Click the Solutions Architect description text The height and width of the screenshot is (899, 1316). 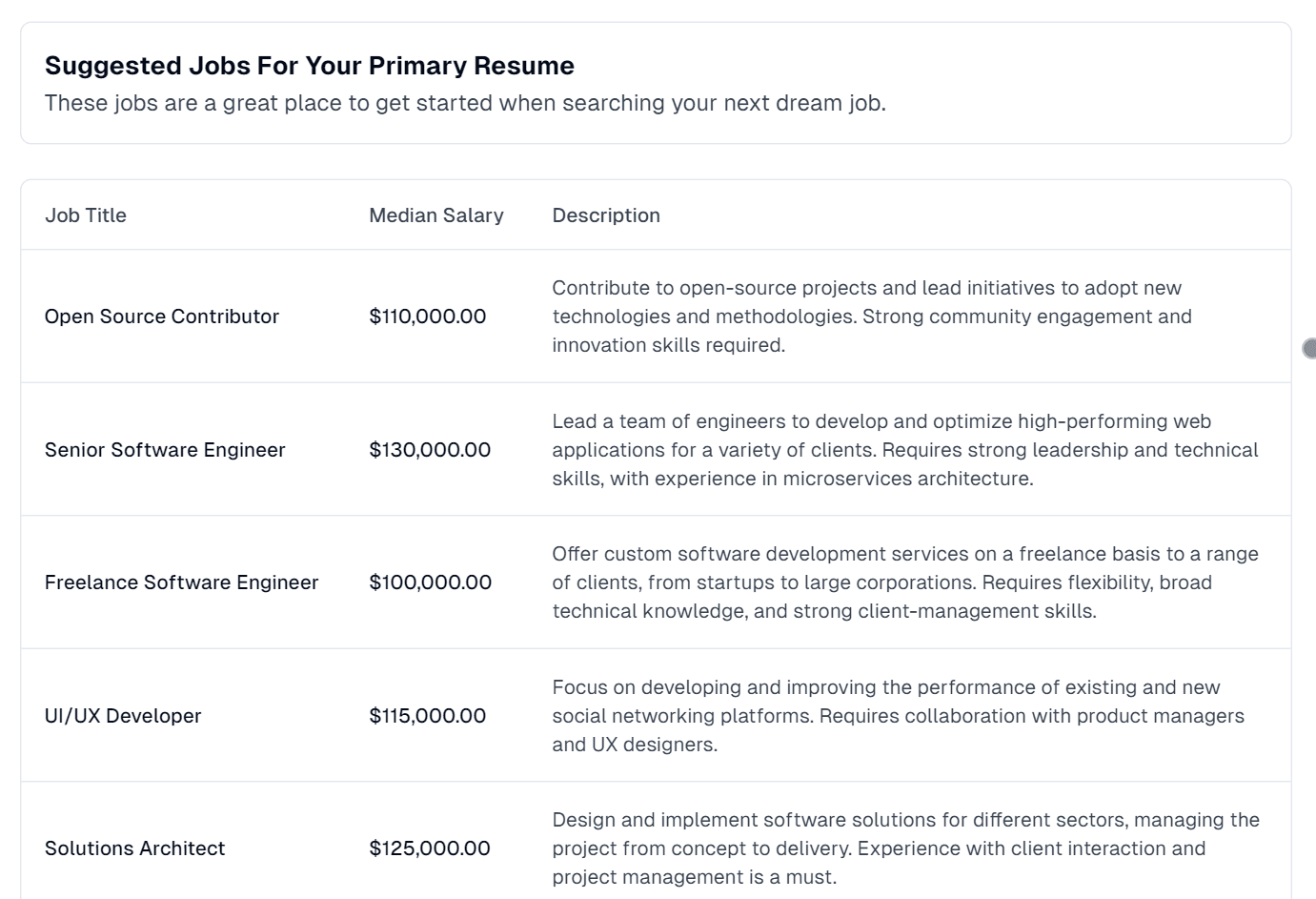905,848
